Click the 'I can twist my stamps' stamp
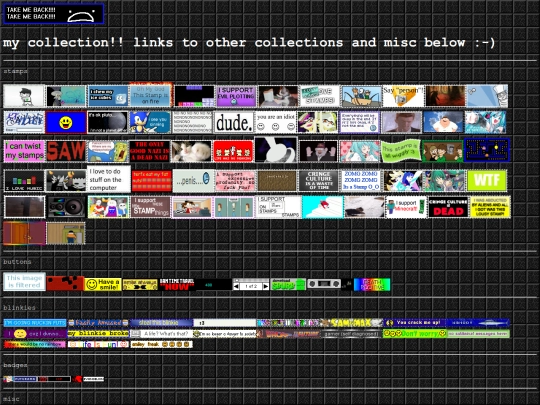540x405 pixels. (x=24, y=151)
